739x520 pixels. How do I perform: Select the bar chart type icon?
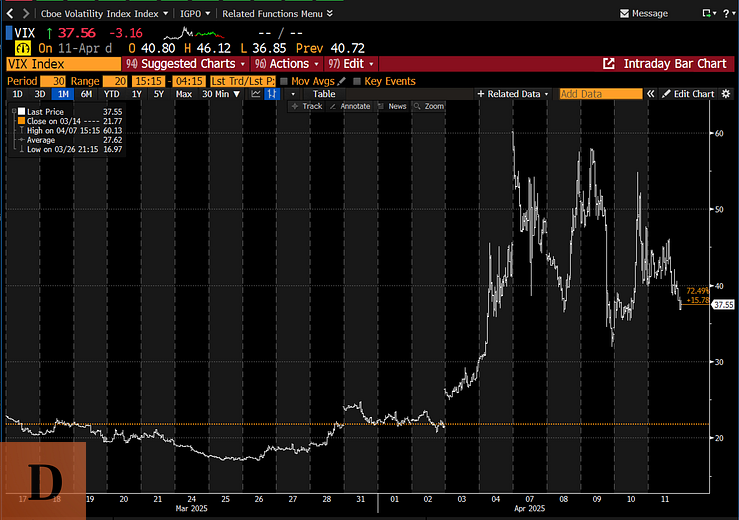[272, 94]
